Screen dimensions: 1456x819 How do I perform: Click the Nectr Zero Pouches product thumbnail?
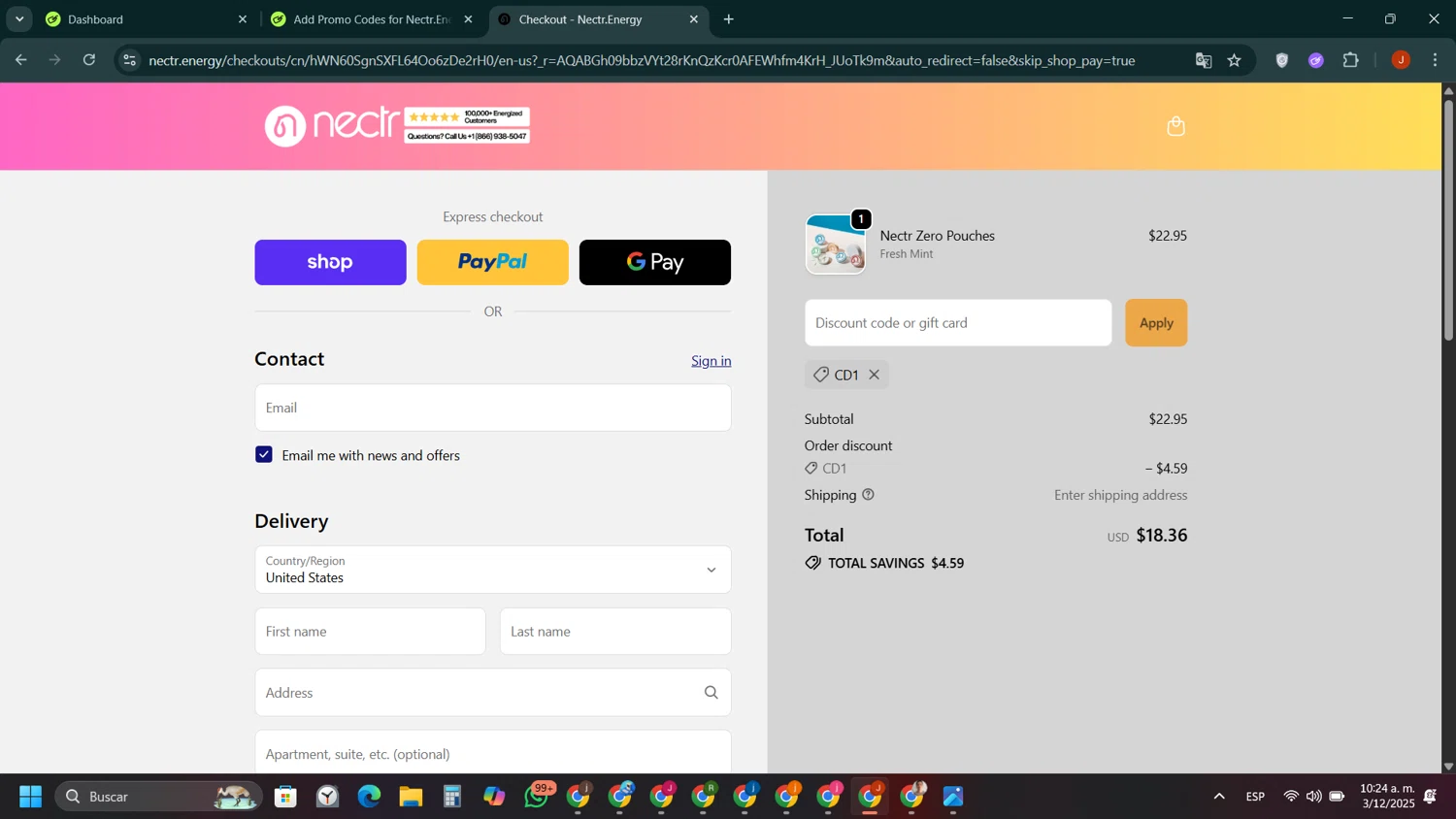point(835,245)
